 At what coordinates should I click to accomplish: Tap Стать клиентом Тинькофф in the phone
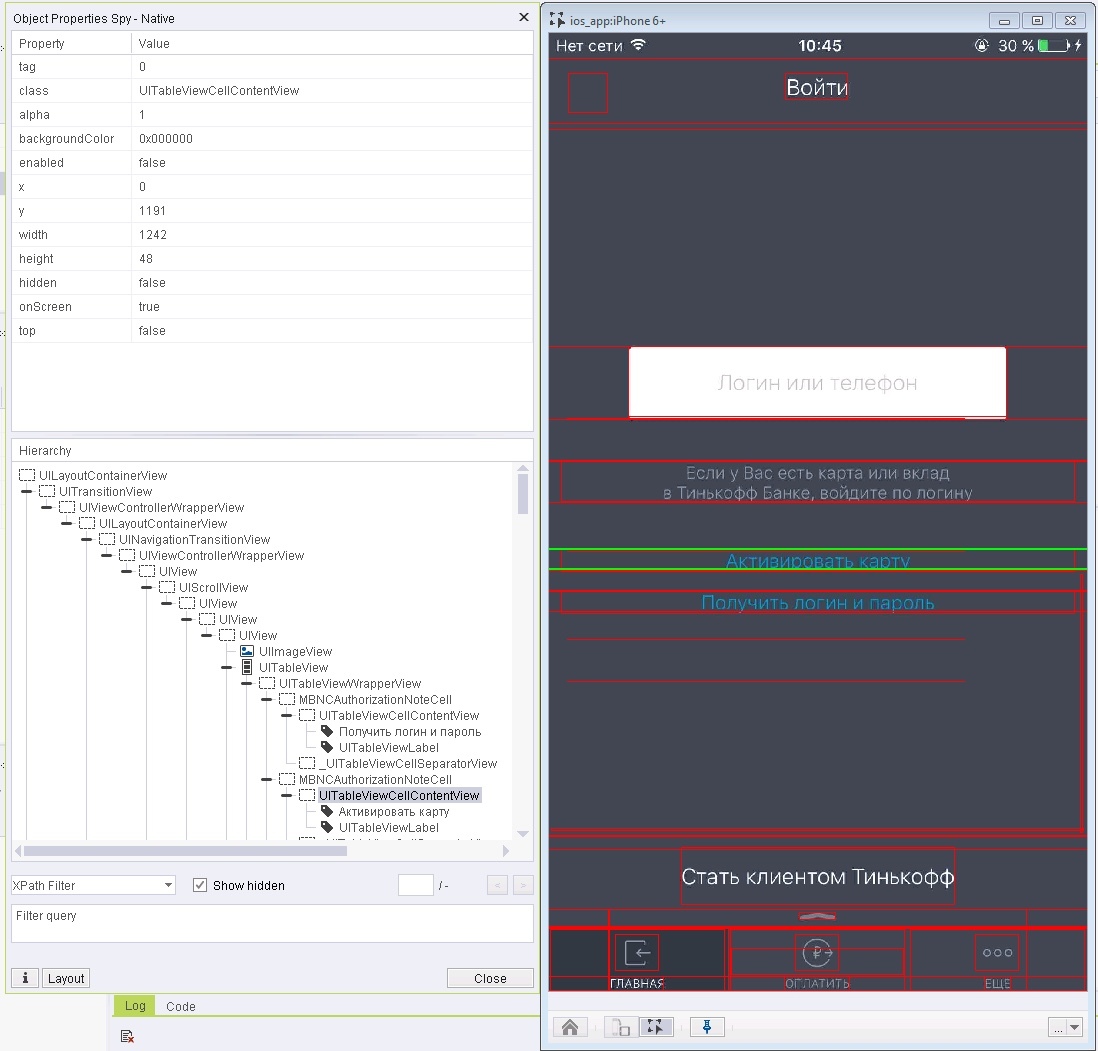(x=817, y=877)
